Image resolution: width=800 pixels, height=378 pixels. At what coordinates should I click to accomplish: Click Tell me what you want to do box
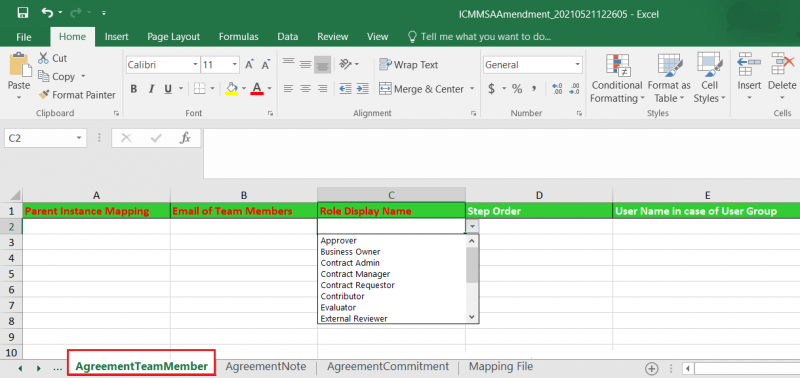(480, 37)
